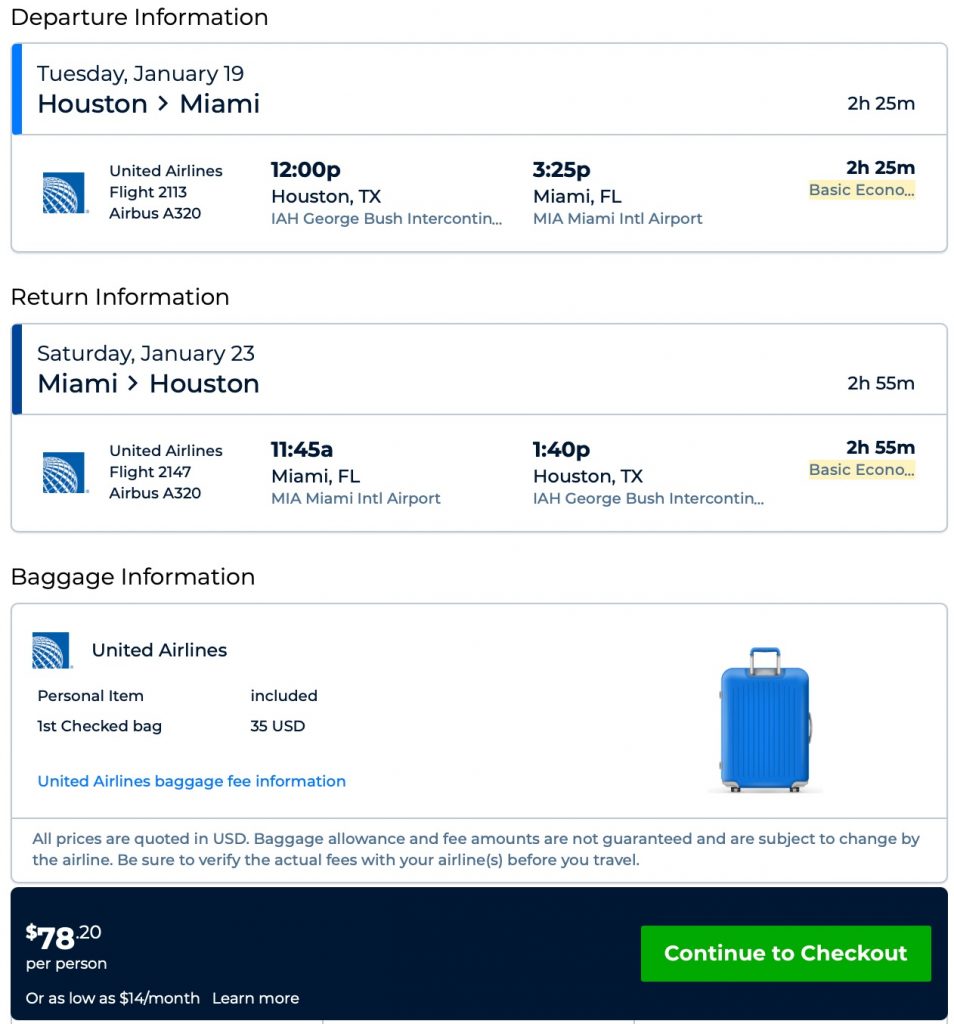Click the Learn more link

coord(255,998)
